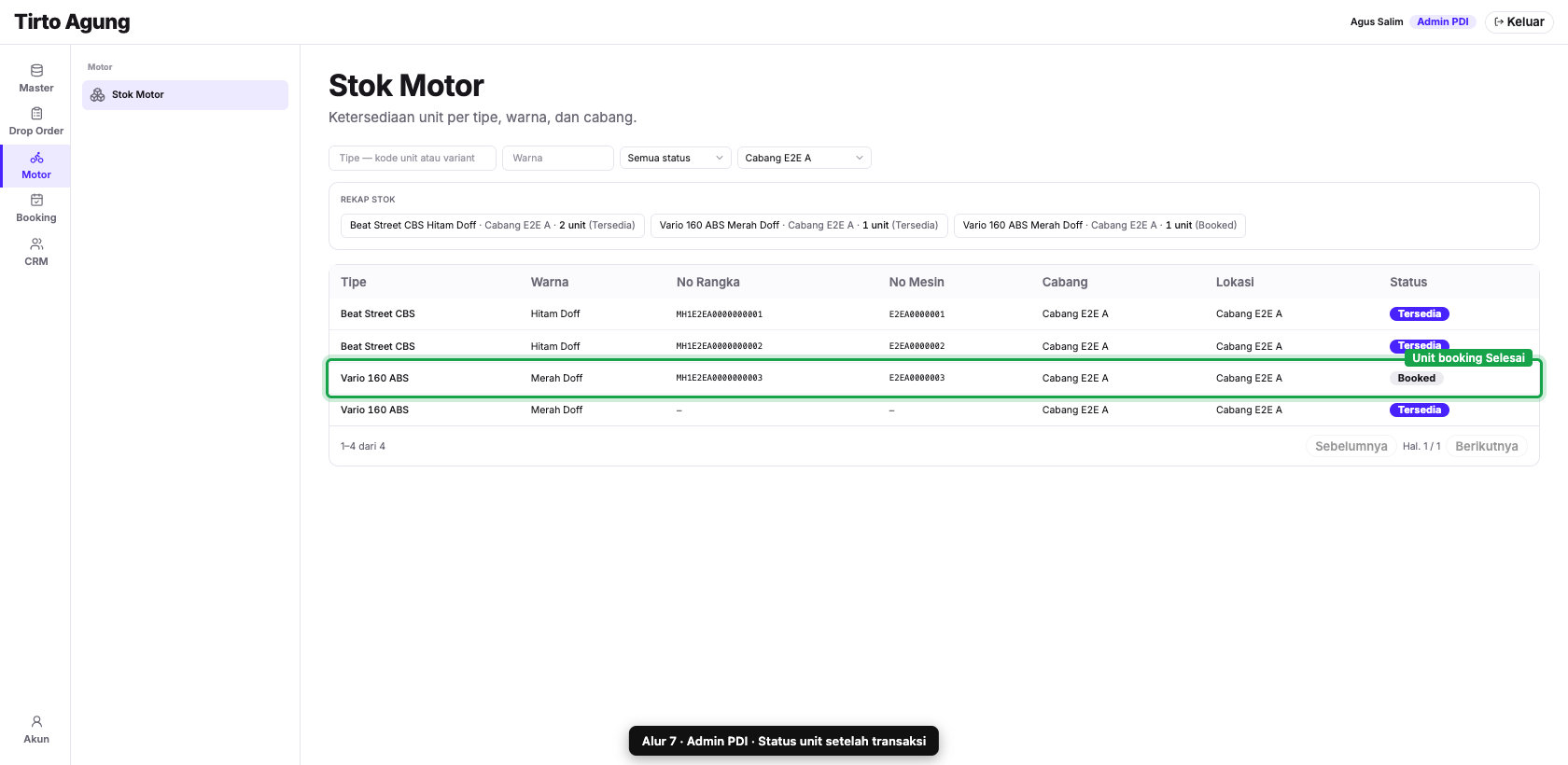Select the Stok Motor submenu item

click(185, 95)
